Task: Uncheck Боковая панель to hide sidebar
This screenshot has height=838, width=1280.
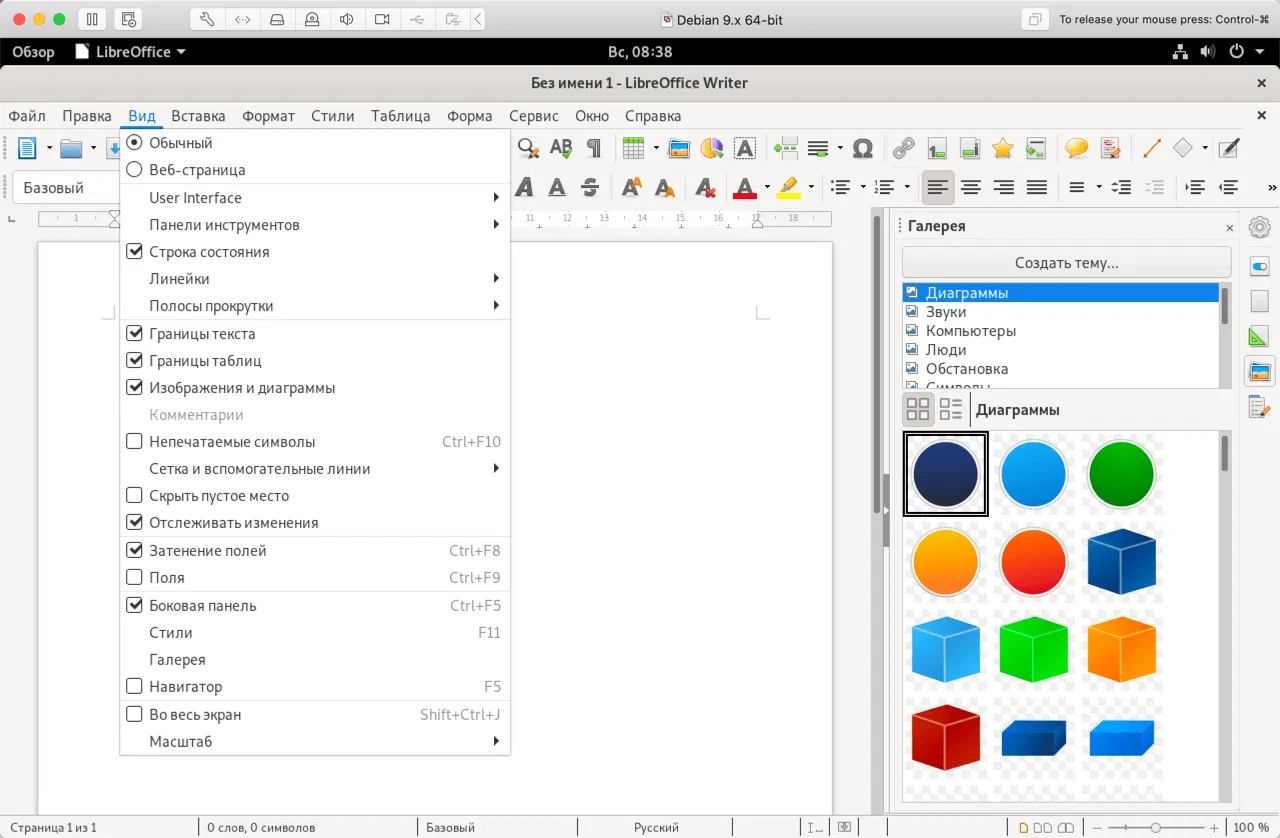Action: point(315,606)
